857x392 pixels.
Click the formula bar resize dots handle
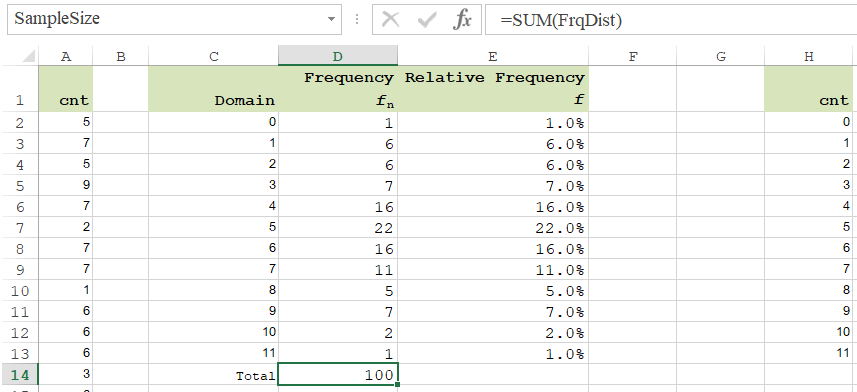point(357,20)
